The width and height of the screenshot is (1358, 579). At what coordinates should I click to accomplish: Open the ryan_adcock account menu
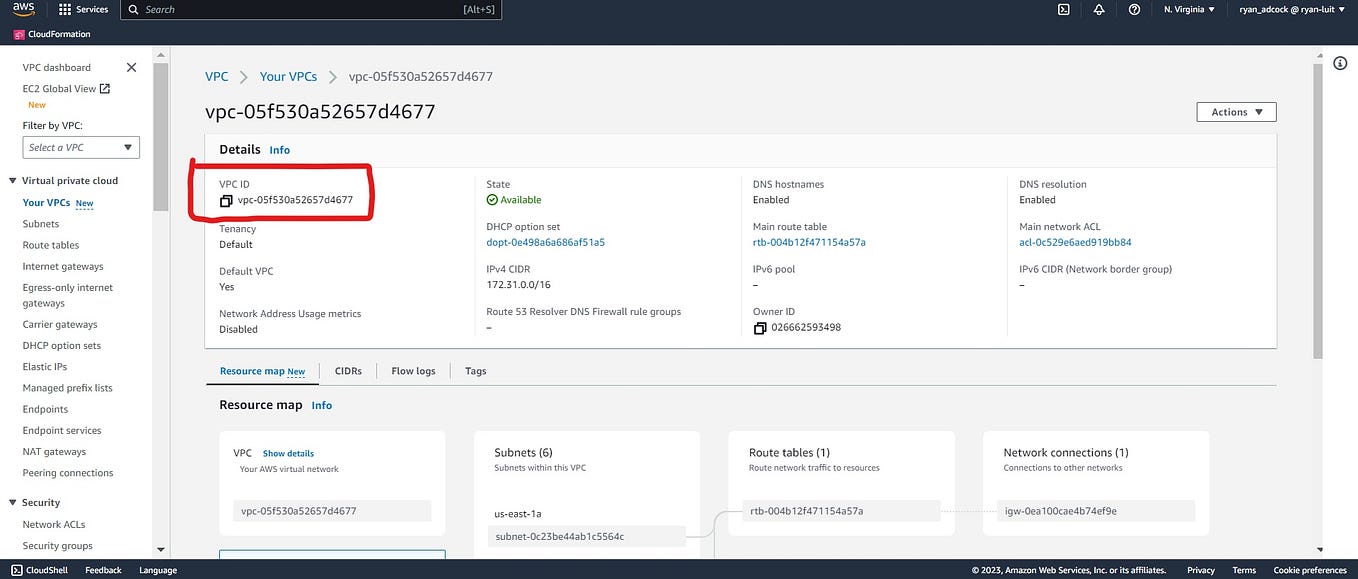click(x=1293, y=9)
